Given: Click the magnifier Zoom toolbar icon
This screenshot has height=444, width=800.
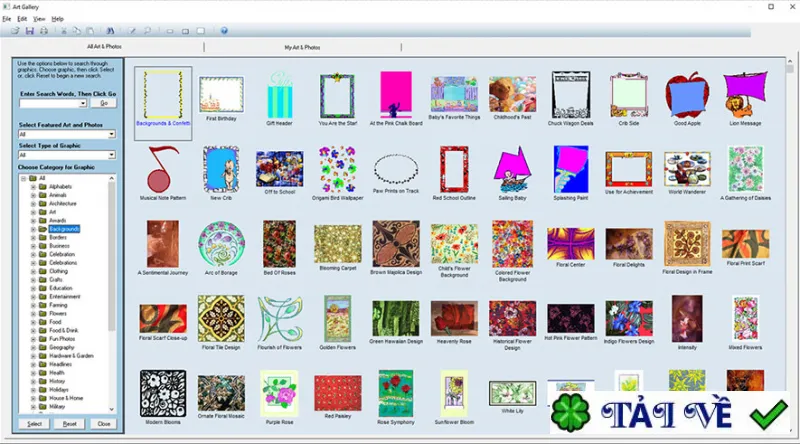Looking at the screenshot, I should (147, 31).
